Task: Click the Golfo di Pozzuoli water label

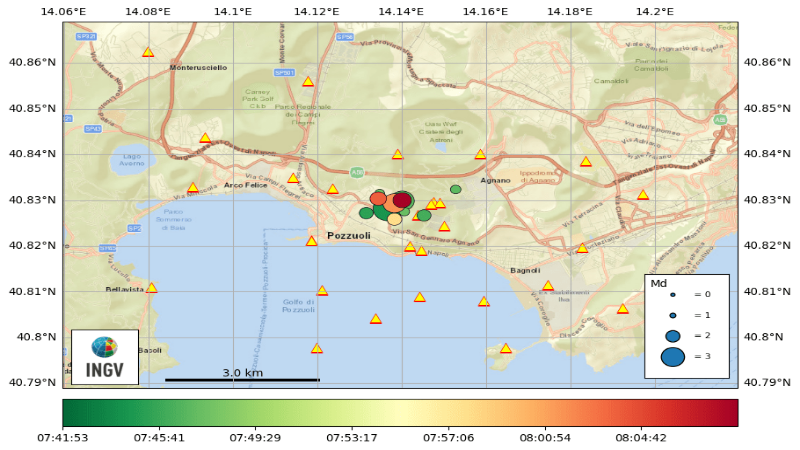Action: pos(298,306)
